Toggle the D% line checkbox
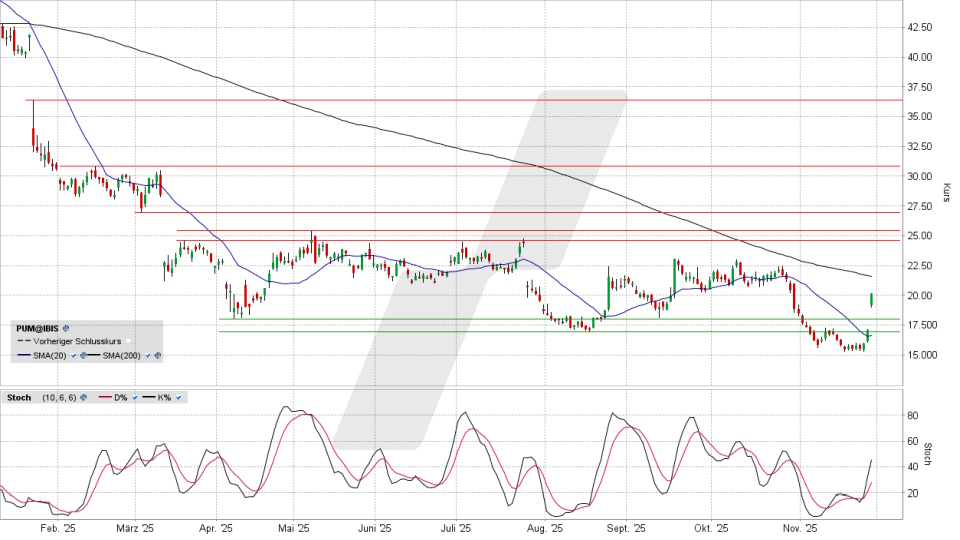 coord(134,397)
